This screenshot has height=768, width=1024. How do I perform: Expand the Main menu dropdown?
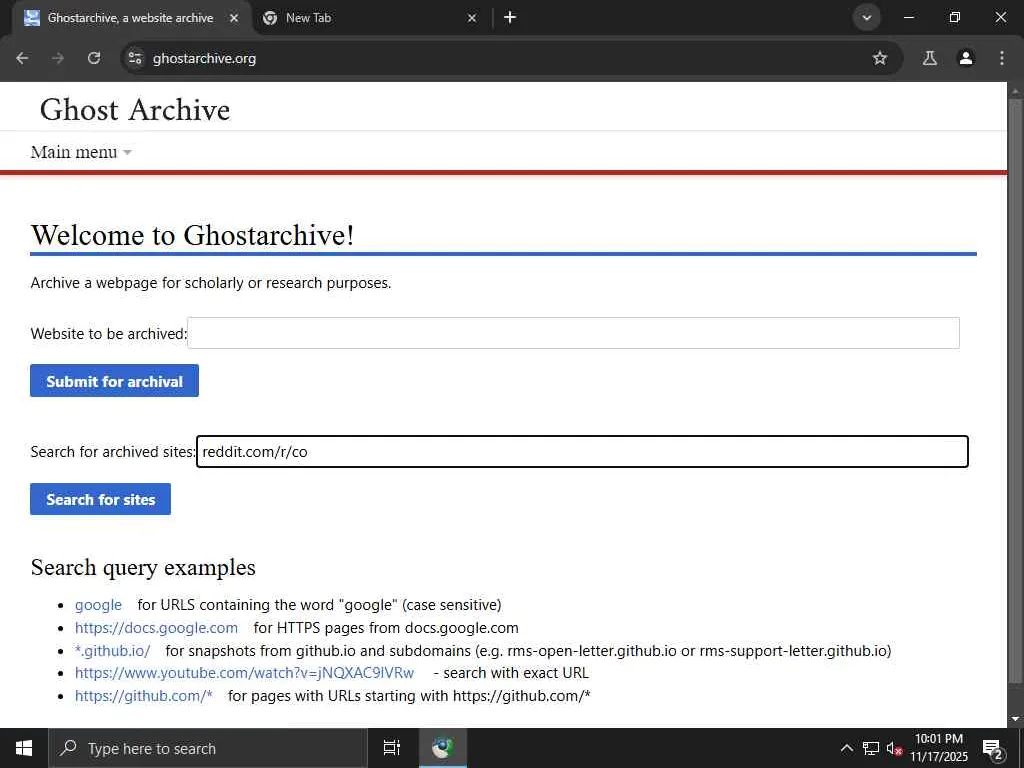(x=81, y=152)
